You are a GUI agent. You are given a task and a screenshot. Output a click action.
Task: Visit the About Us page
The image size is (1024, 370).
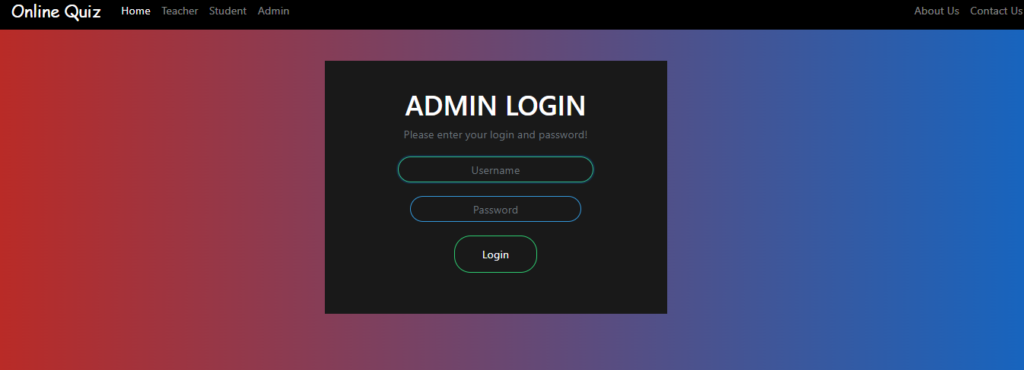[x=936, y=11]
